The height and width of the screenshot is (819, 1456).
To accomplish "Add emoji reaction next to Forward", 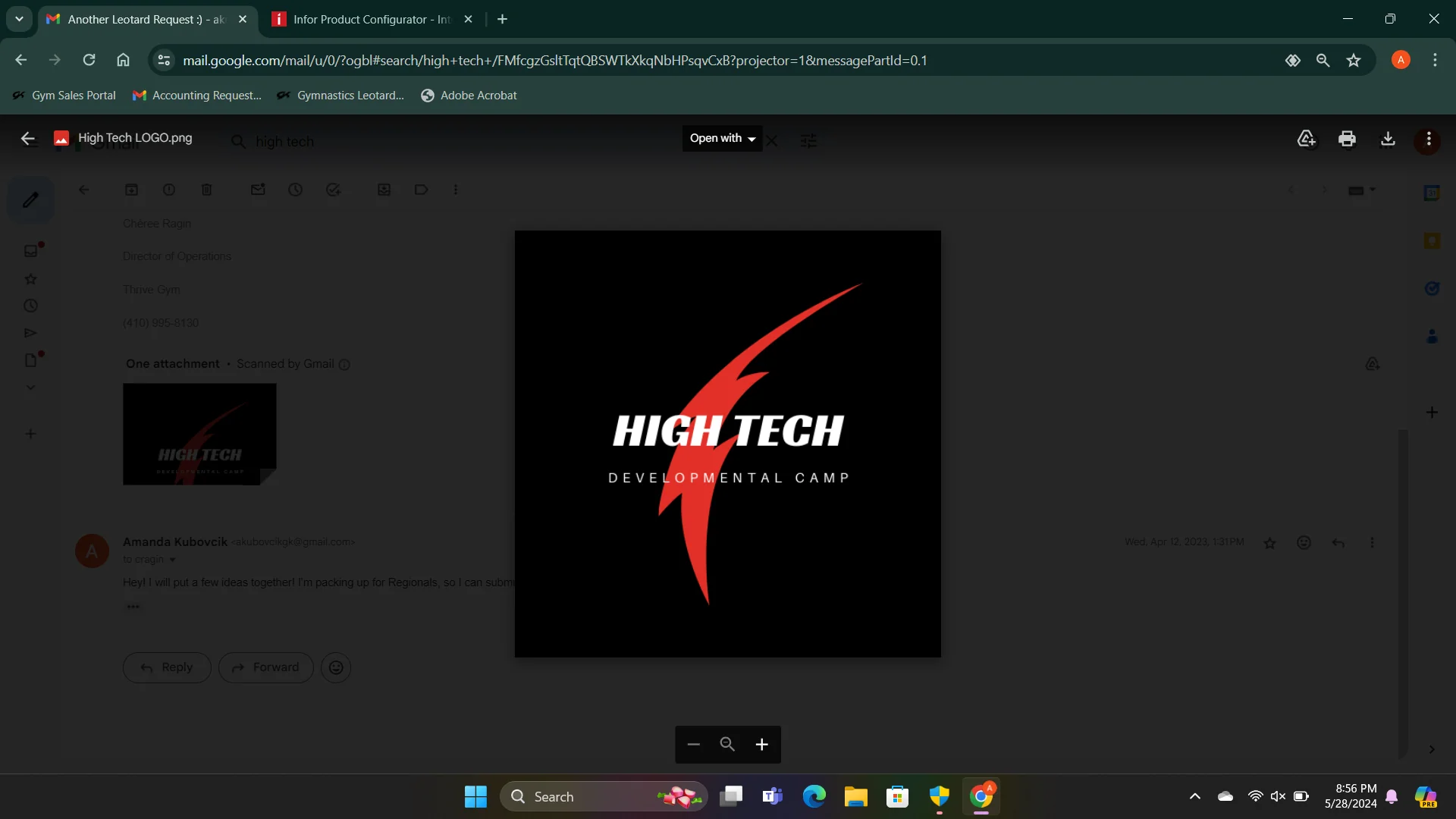I will point(336,667).
